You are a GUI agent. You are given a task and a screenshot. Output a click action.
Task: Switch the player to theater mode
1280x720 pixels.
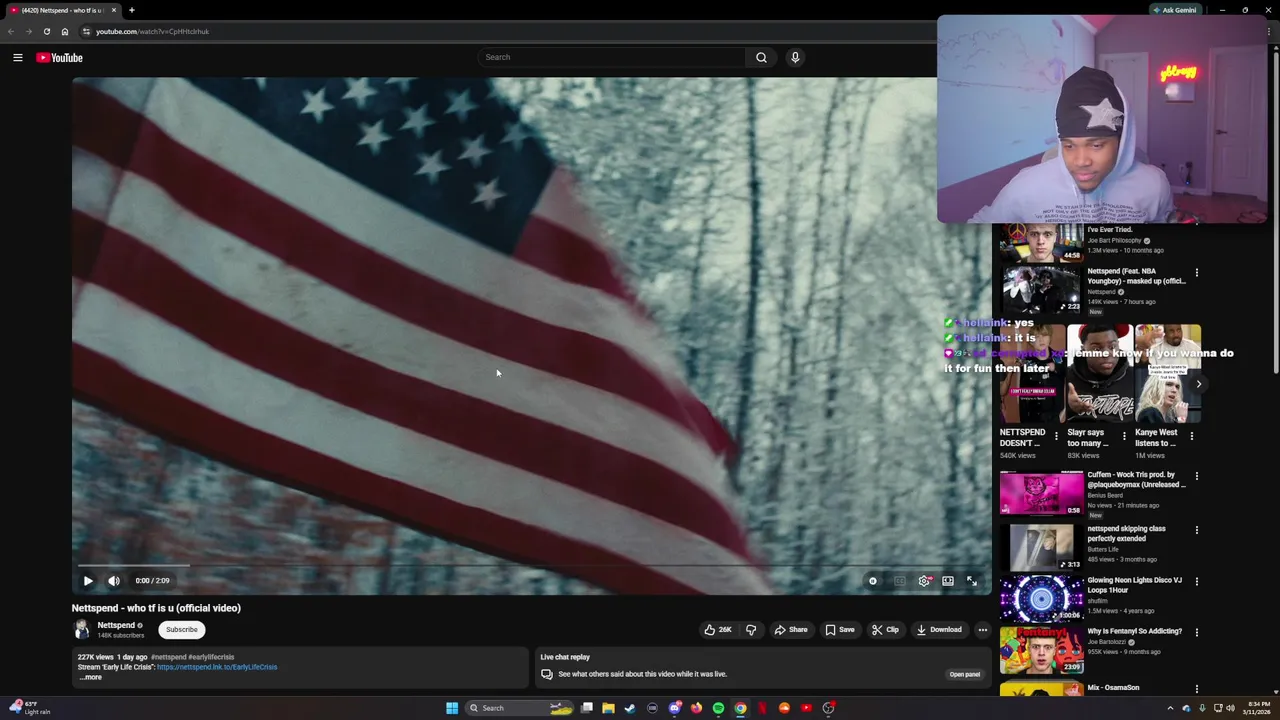pos(948,581)
